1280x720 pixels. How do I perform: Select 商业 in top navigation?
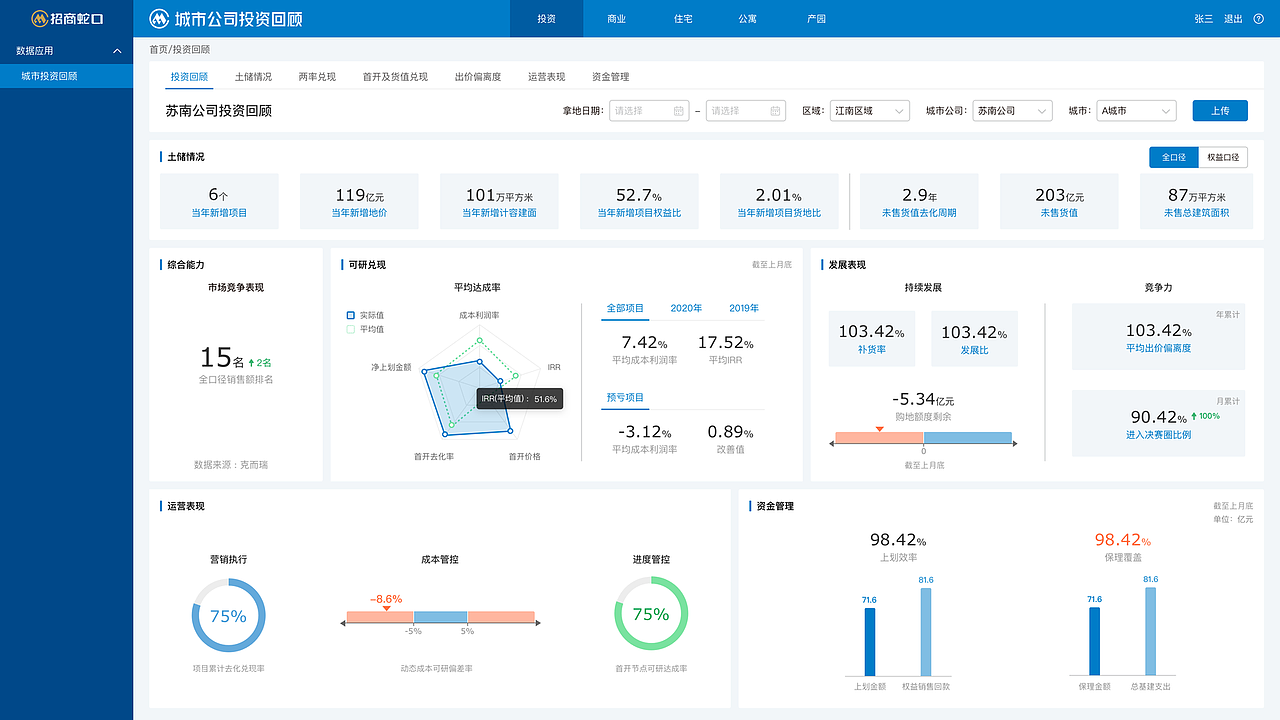(617, 19)
